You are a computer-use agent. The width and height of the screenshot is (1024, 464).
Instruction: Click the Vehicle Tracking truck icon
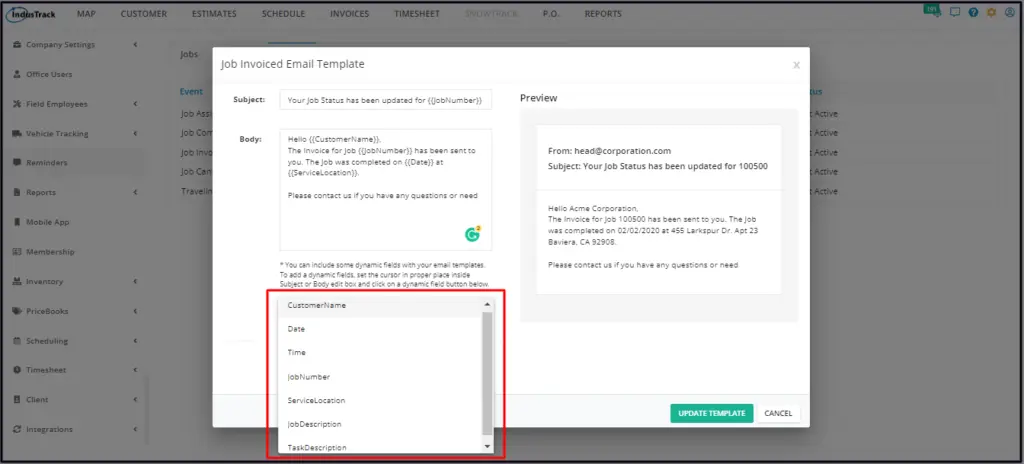click(x=18, y=133)
